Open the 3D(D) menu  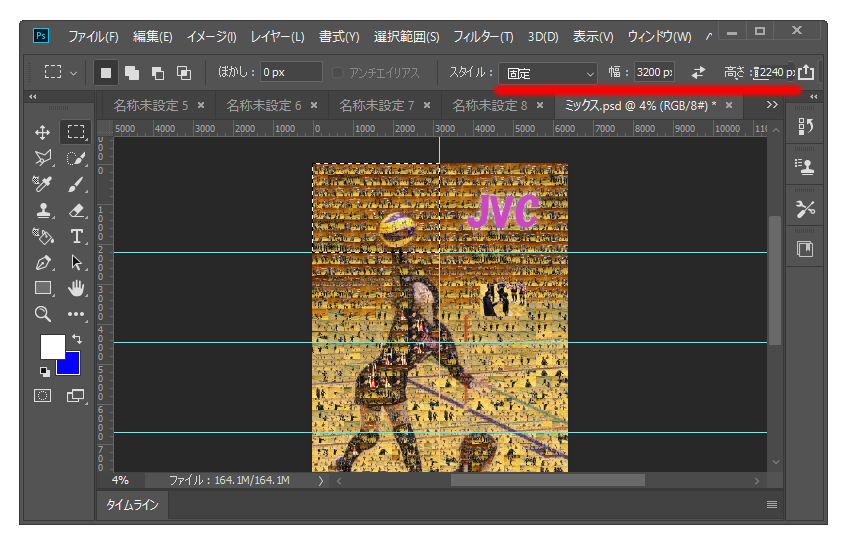pos(543,37)
